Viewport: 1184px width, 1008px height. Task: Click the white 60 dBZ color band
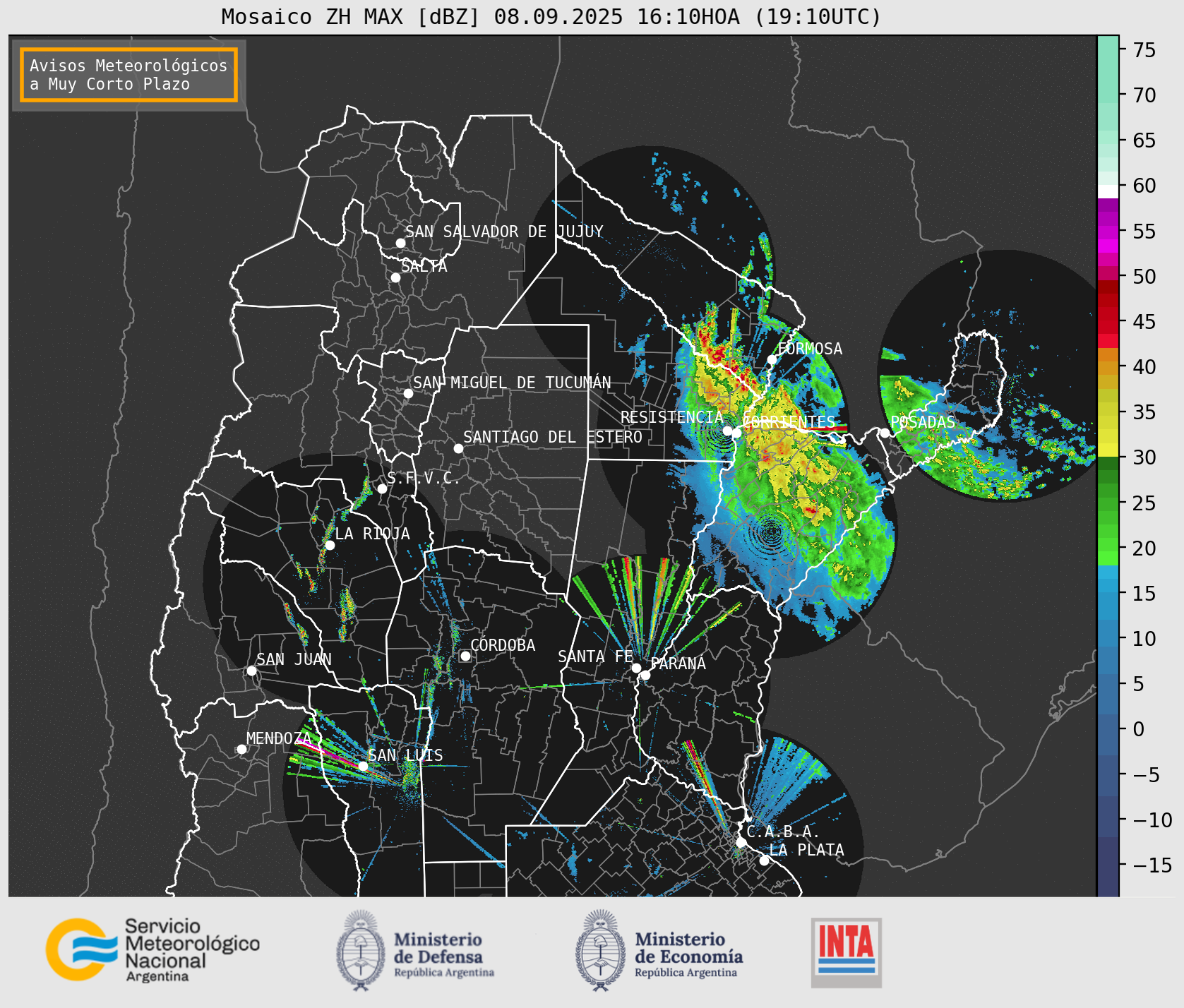click(x=1108, y=191)
